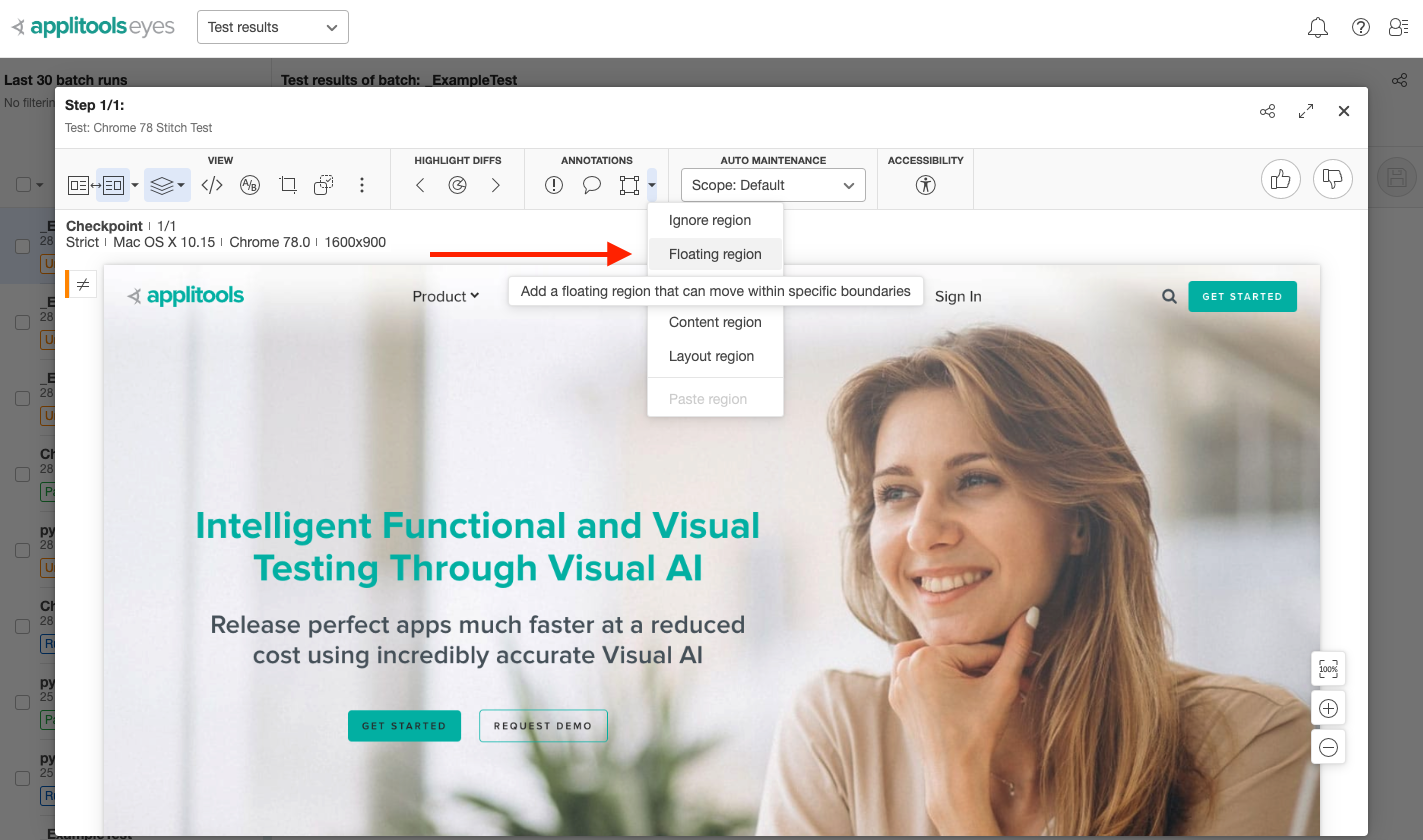Open the help question mark icon

click(x=1360, y=28)
